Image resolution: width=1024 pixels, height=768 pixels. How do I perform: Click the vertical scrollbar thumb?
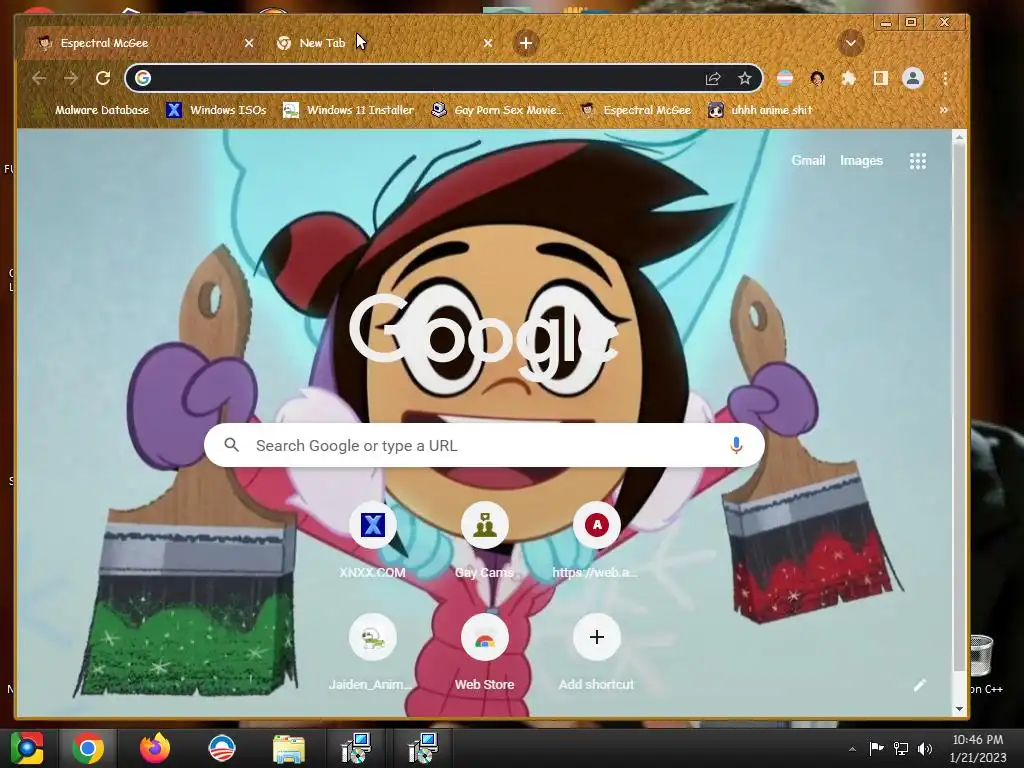coord(959,408)
